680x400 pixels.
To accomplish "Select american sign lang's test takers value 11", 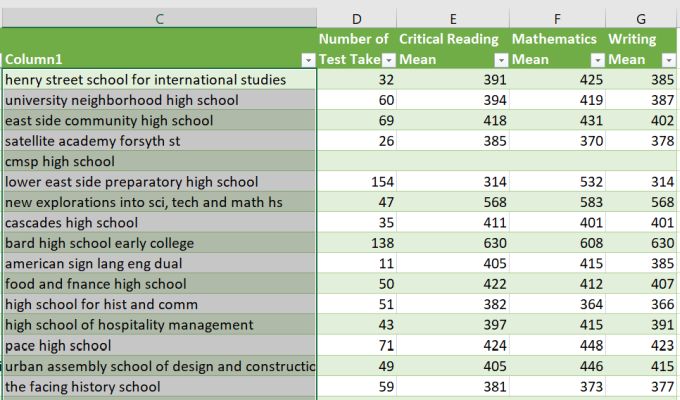I will point(357,264).
